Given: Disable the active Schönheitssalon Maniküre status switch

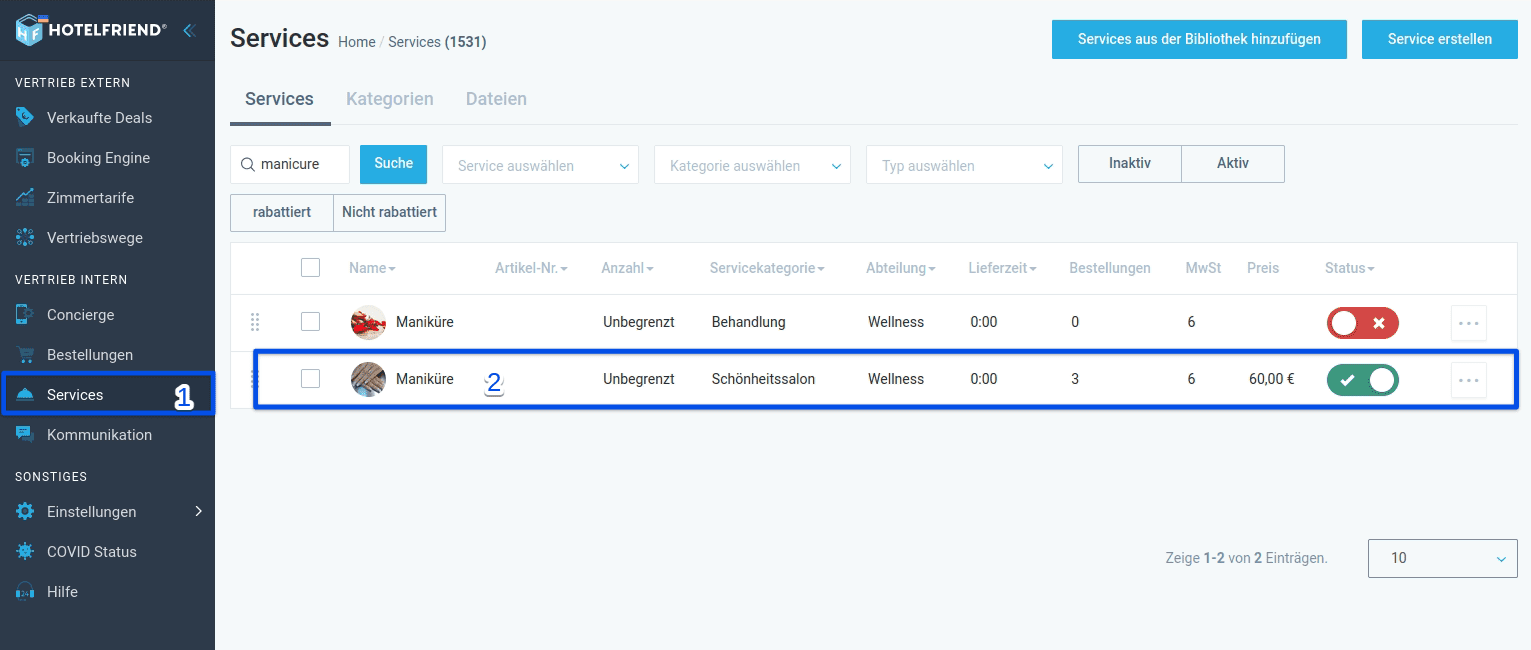Looking at the screenshot, I should [1362, 380].
